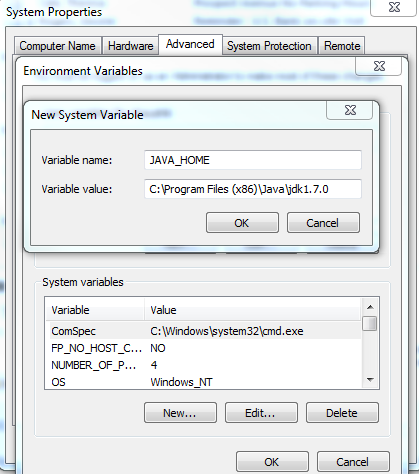Click the scrollbar down arrow in System variables
This screenshot has width=419, height=474.
click(x=370, y=380)
